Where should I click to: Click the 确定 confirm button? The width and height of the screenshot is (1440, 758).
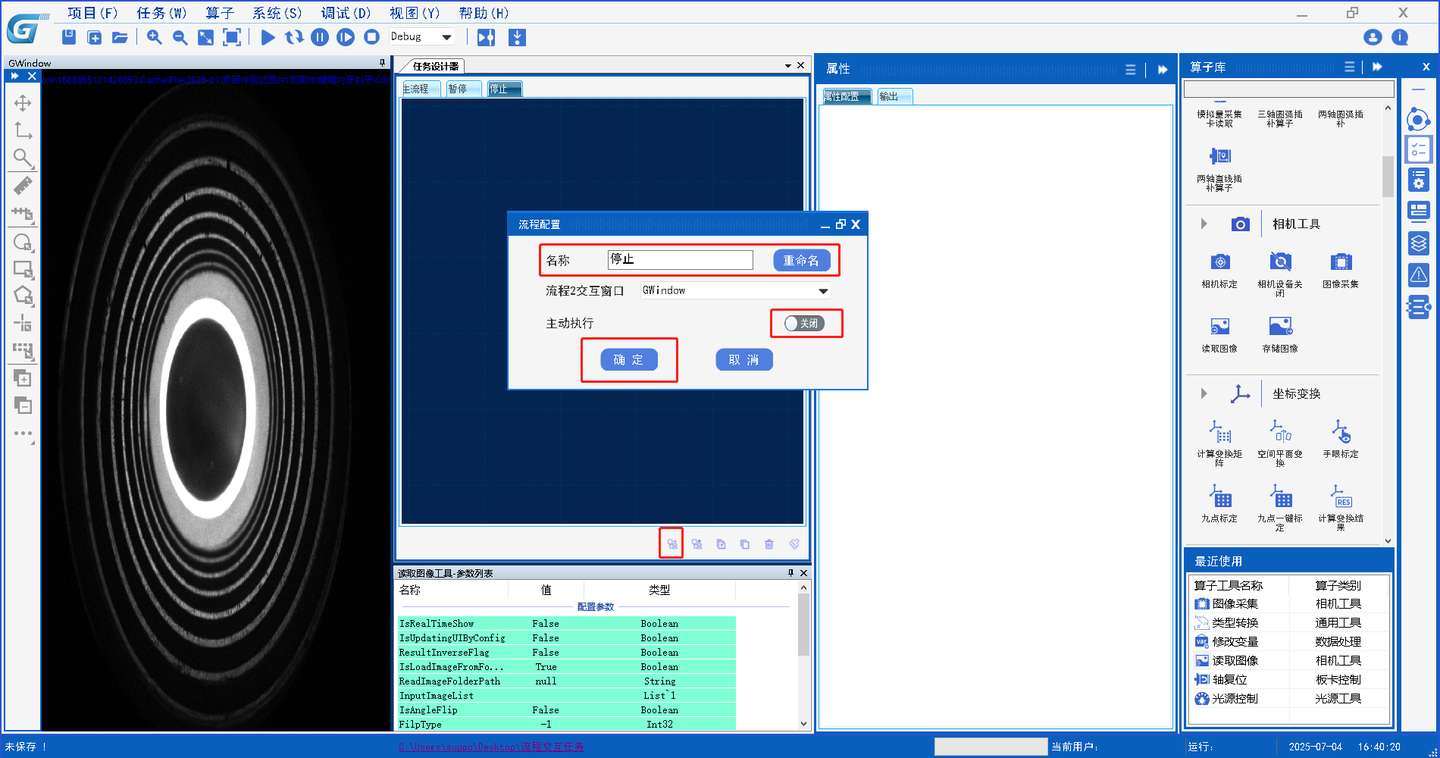(629, 360)
